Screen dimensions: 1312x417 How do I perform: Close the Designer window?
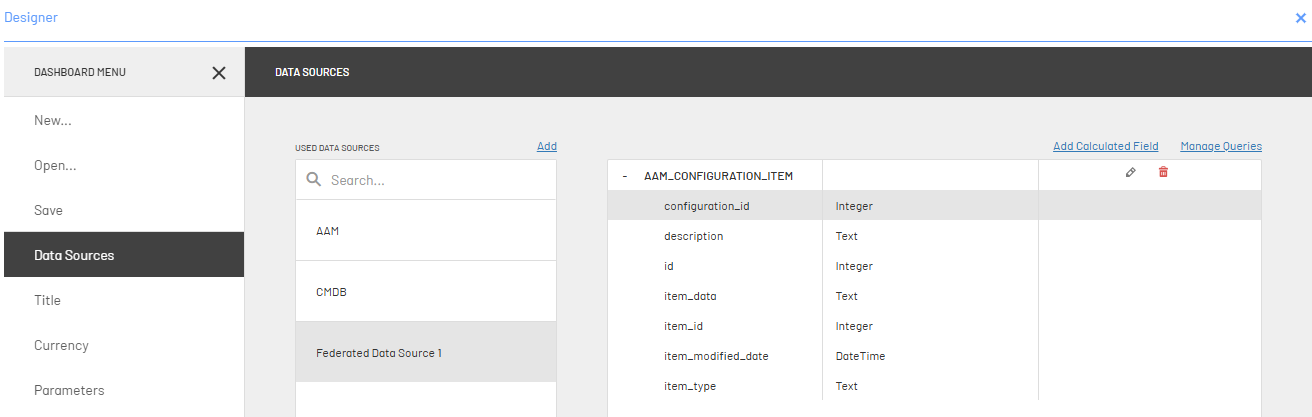click(1301, 18)
